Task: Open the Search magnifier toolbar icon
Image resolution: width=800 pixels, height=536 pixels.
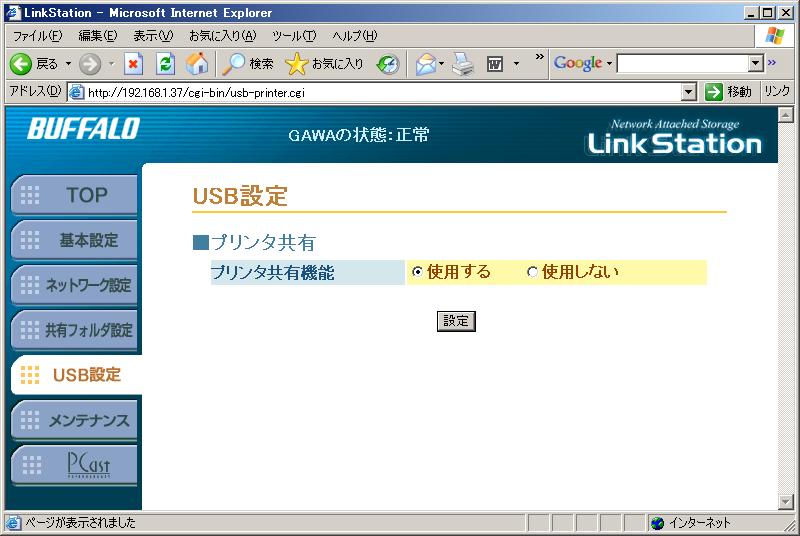Action: point(234,64)
